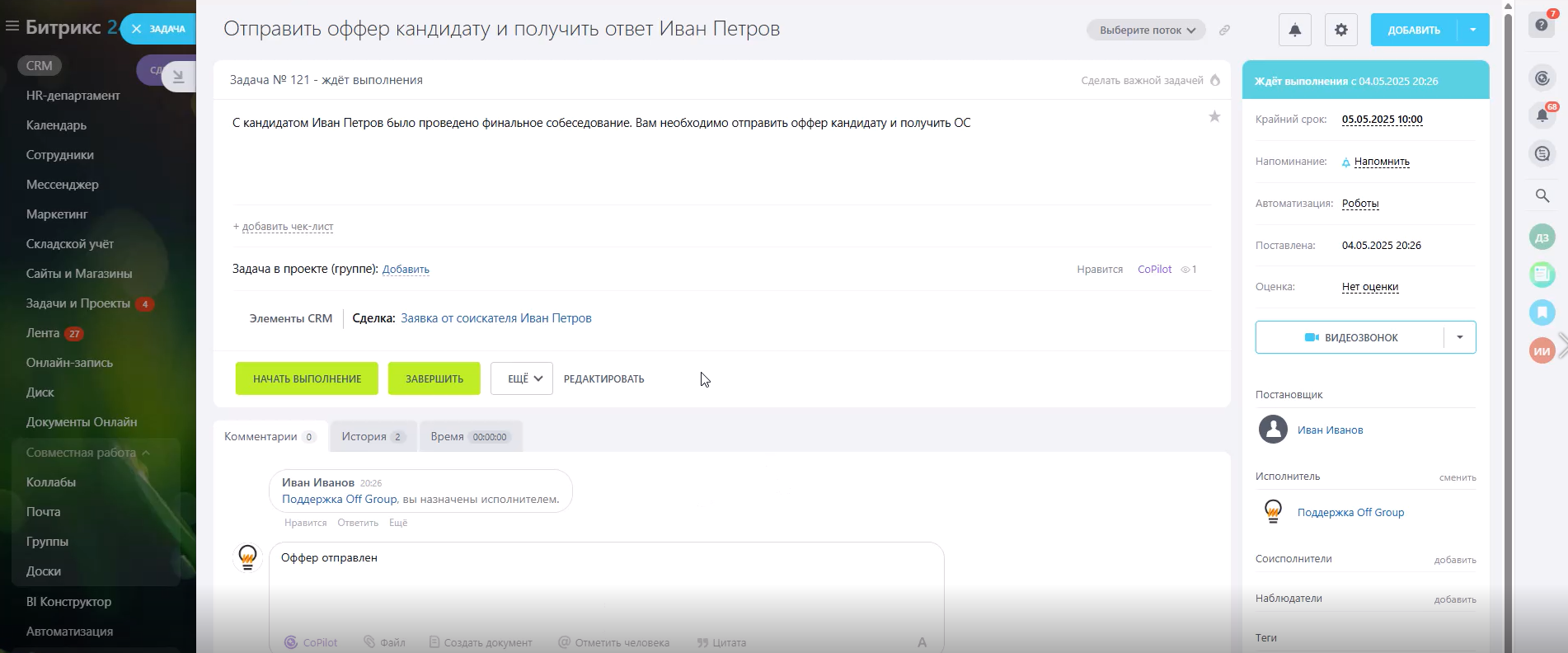Expand the Выберите поток dropdown
Viewport: 1568px width, 653px height.
click(1146, 31)
